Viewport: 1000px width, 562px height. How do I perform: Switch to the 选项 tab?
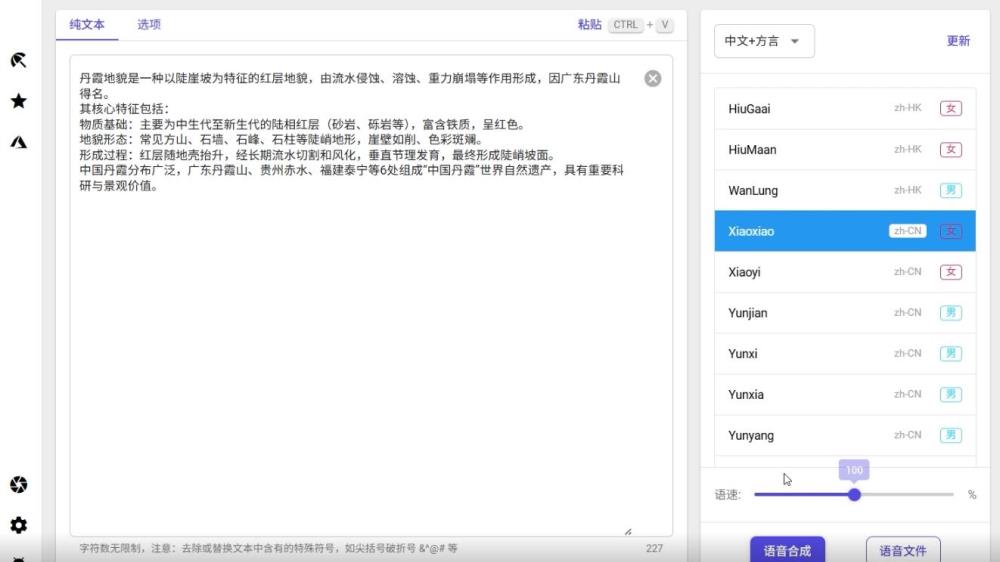pyautogui.click(x=149, y=25)
